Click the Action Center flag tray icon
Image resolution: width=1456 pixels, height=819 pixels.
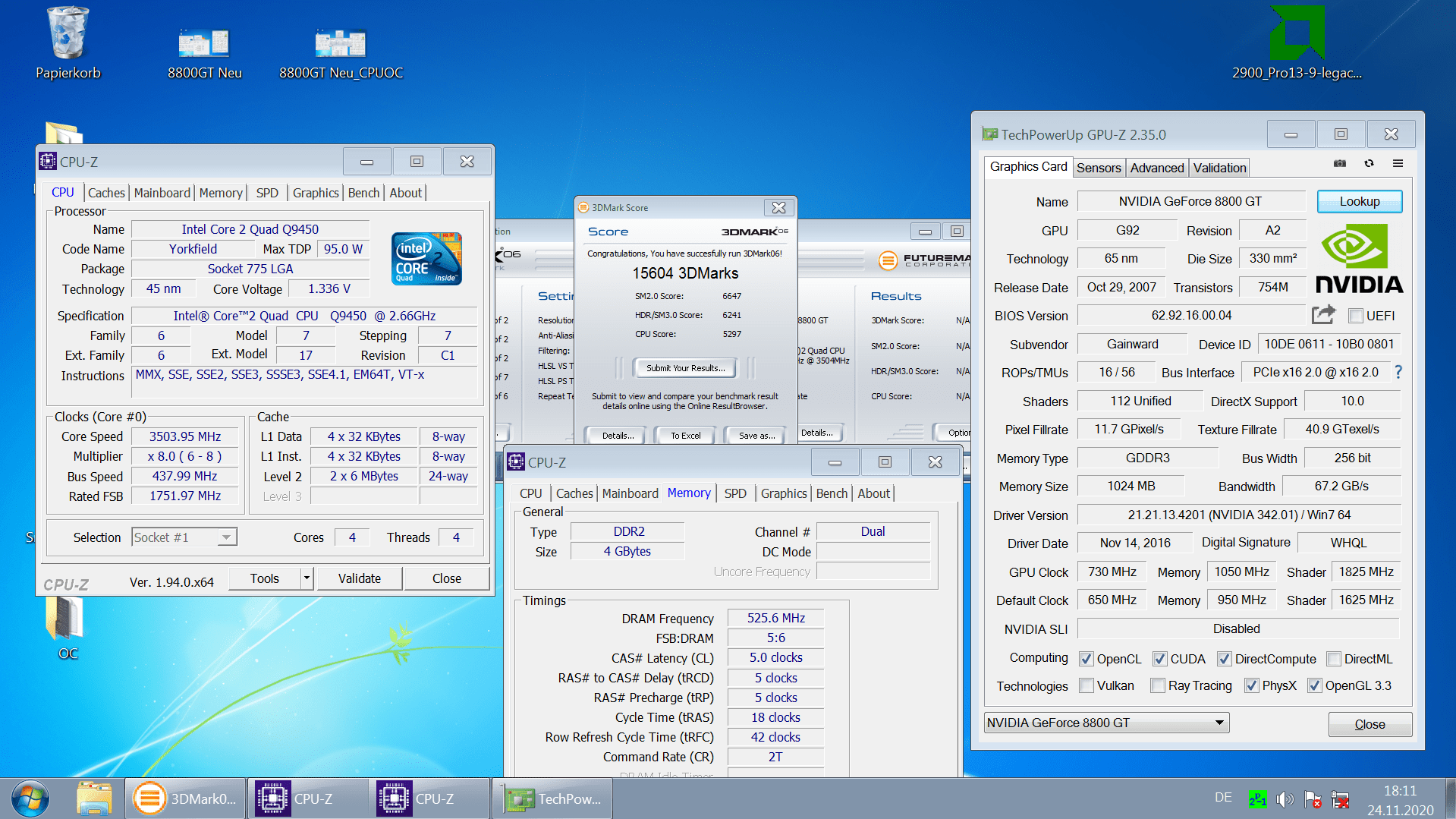[1313, 799]
